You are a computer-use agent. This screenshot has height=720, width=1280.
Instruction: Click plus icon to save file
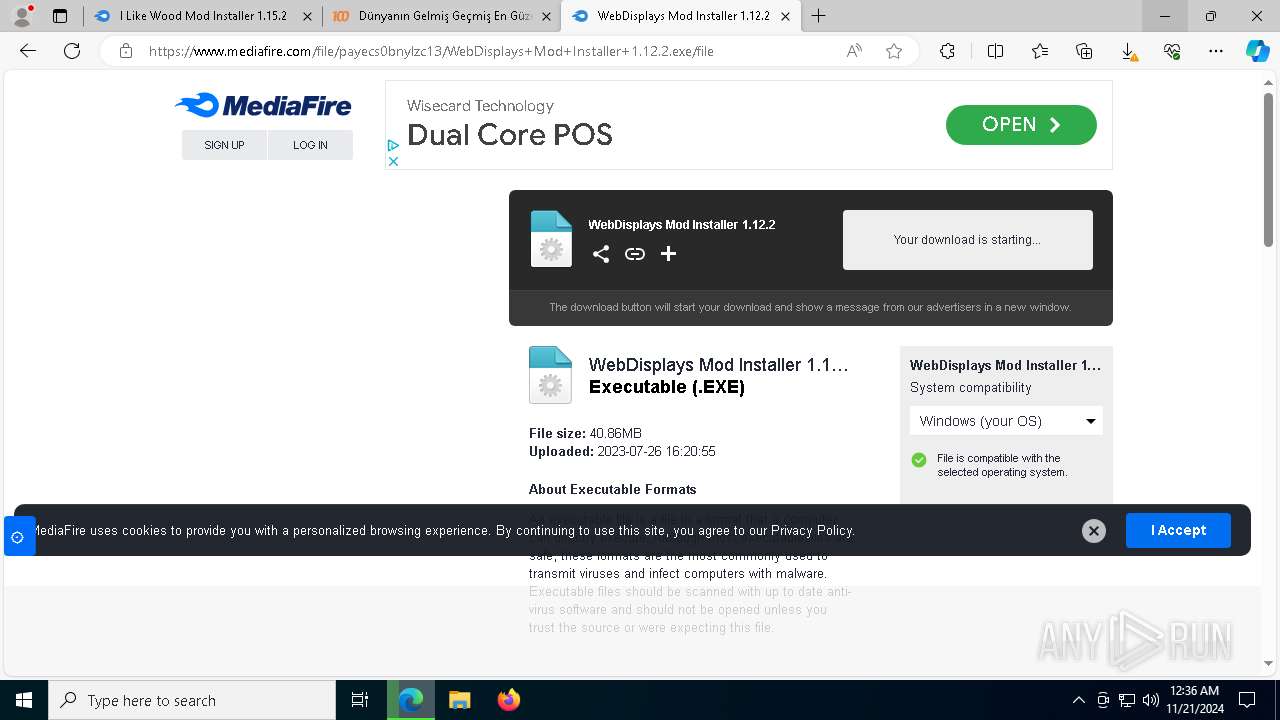tap(669, 254)
